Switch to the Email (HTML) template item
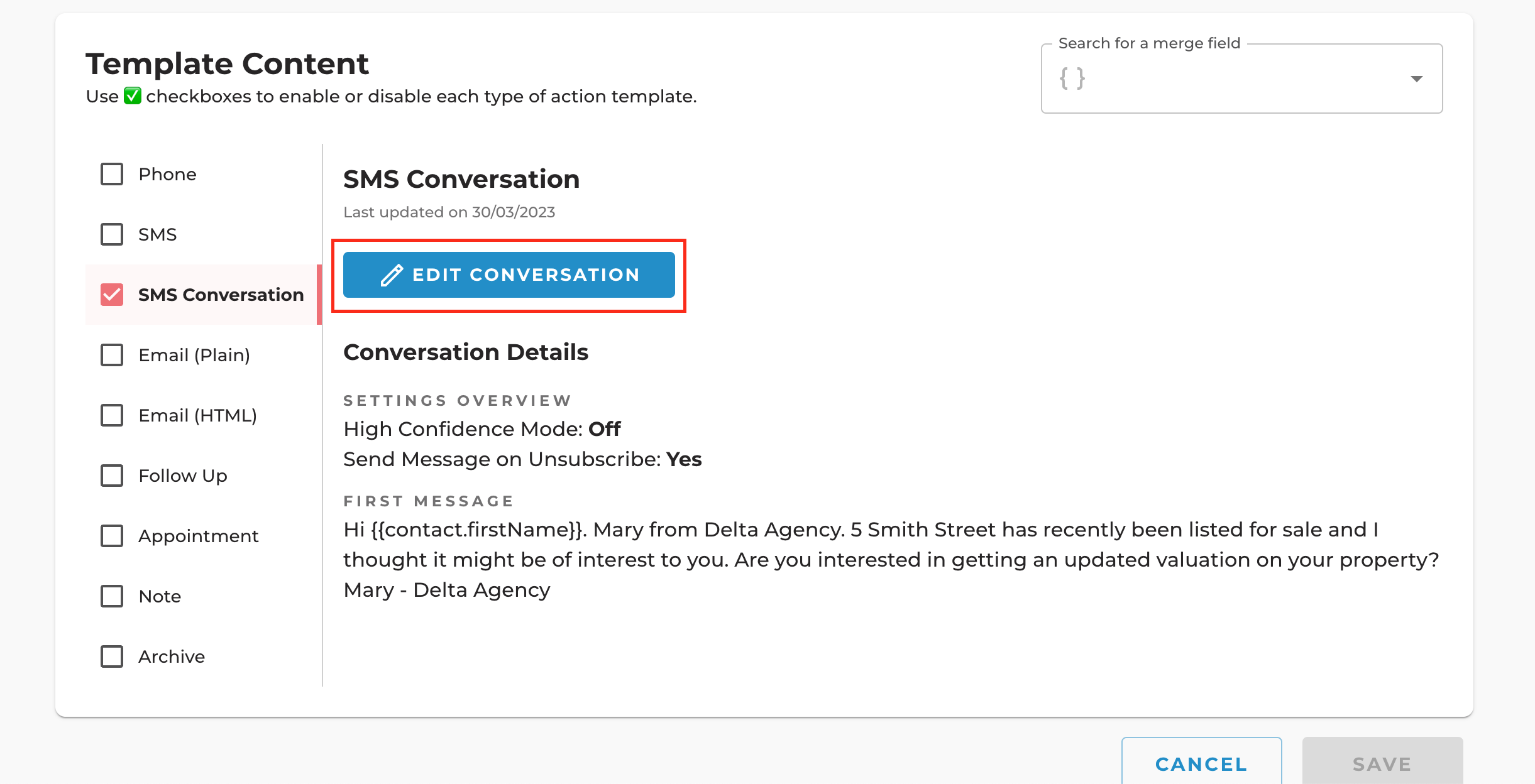This screenshot has height=784, width=1535. [204, 415]
